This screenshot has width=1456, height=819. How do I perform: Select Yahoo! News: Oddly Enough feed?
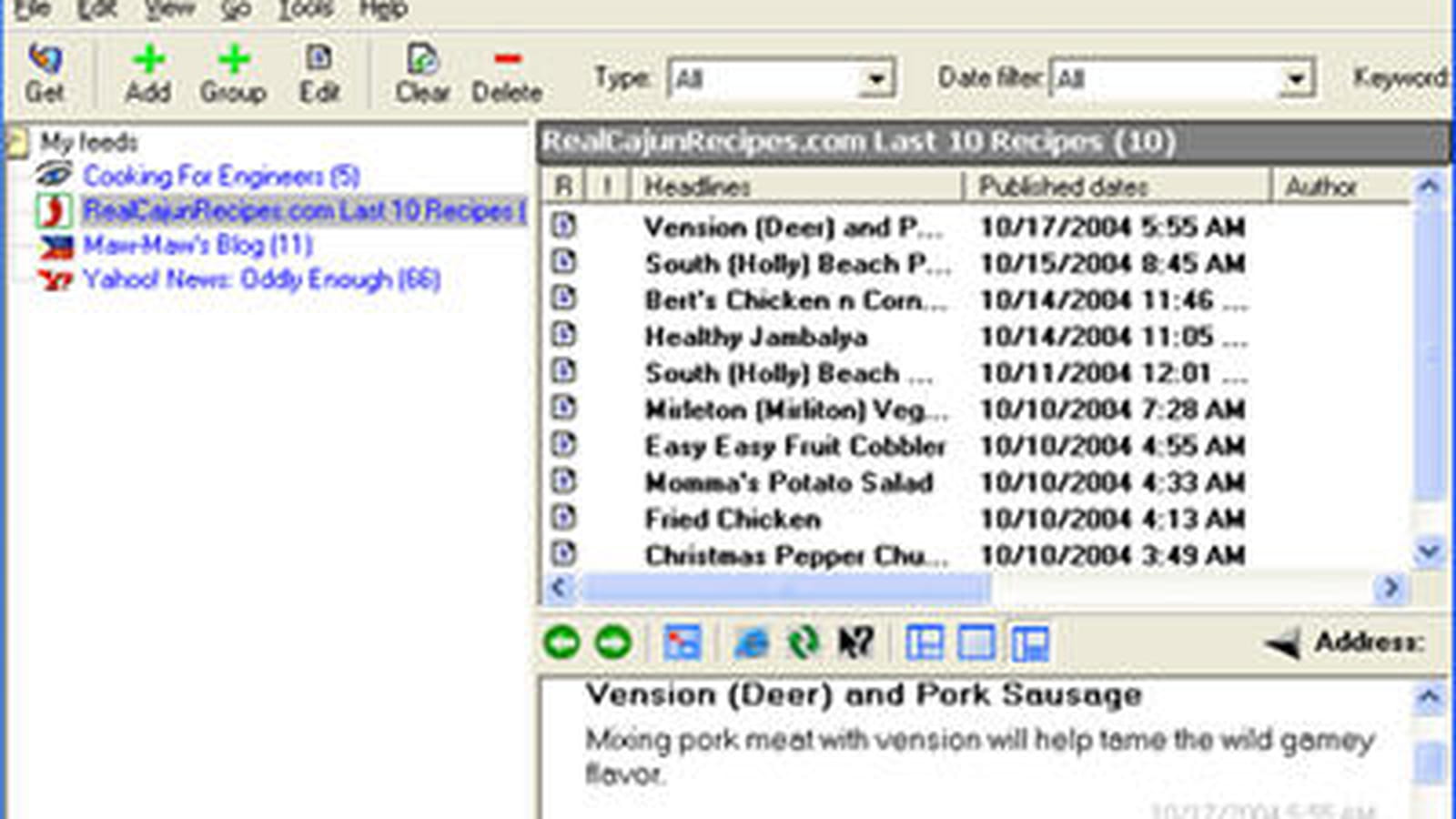pos(261,279)
